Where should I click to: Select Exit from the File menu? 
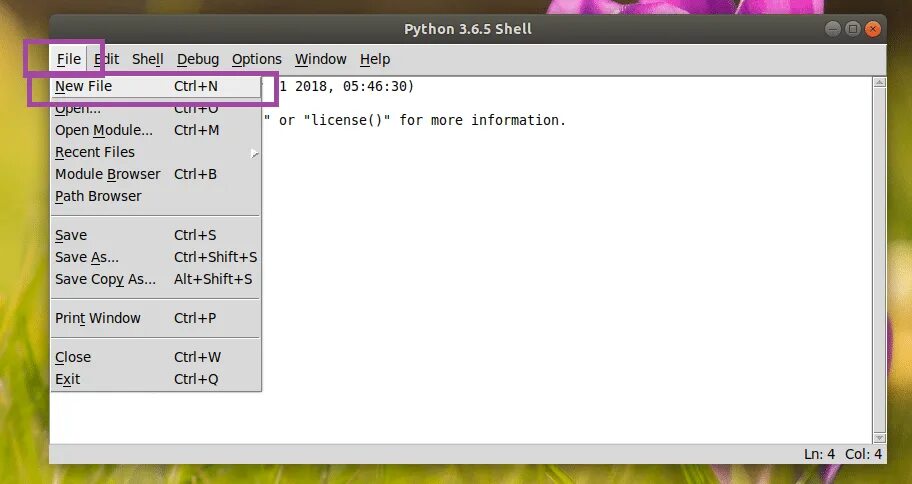pyautogui.click(x=156, y=379)
